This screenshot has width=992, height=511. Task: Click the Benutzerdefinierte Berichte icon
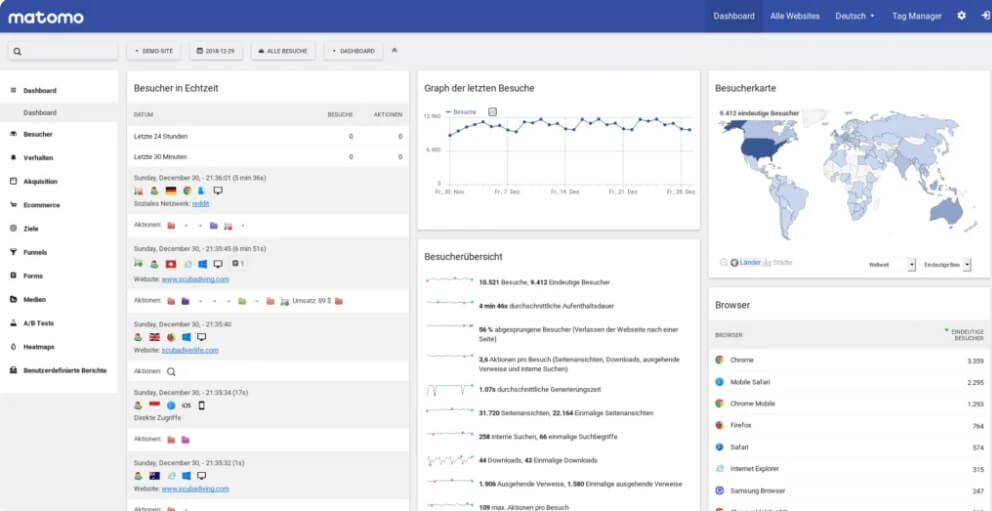pyautogui.click(x=13, y=370)
